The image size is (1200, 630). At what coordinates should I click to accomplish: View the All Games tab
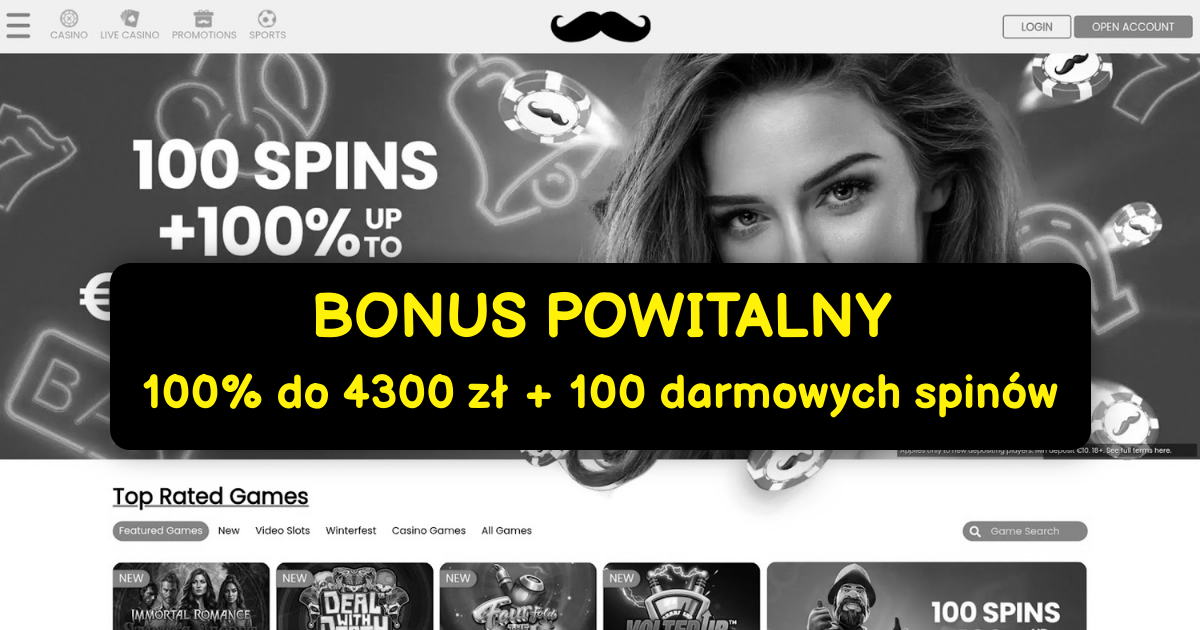(507, 531)
